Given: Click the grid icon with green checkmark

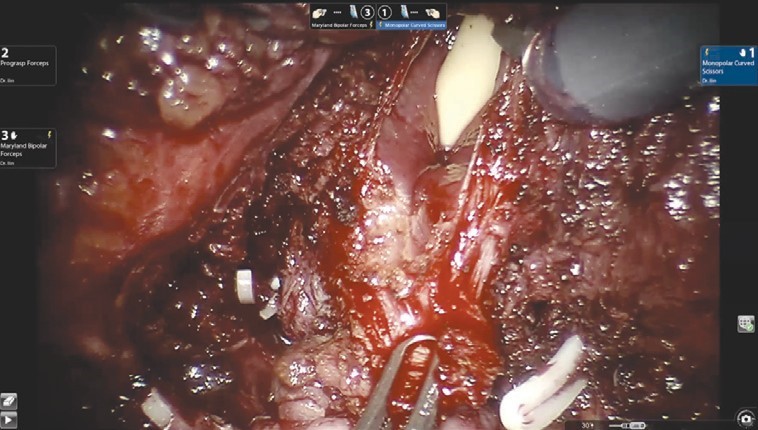Looking at the screenshot, I should [745, 324].
